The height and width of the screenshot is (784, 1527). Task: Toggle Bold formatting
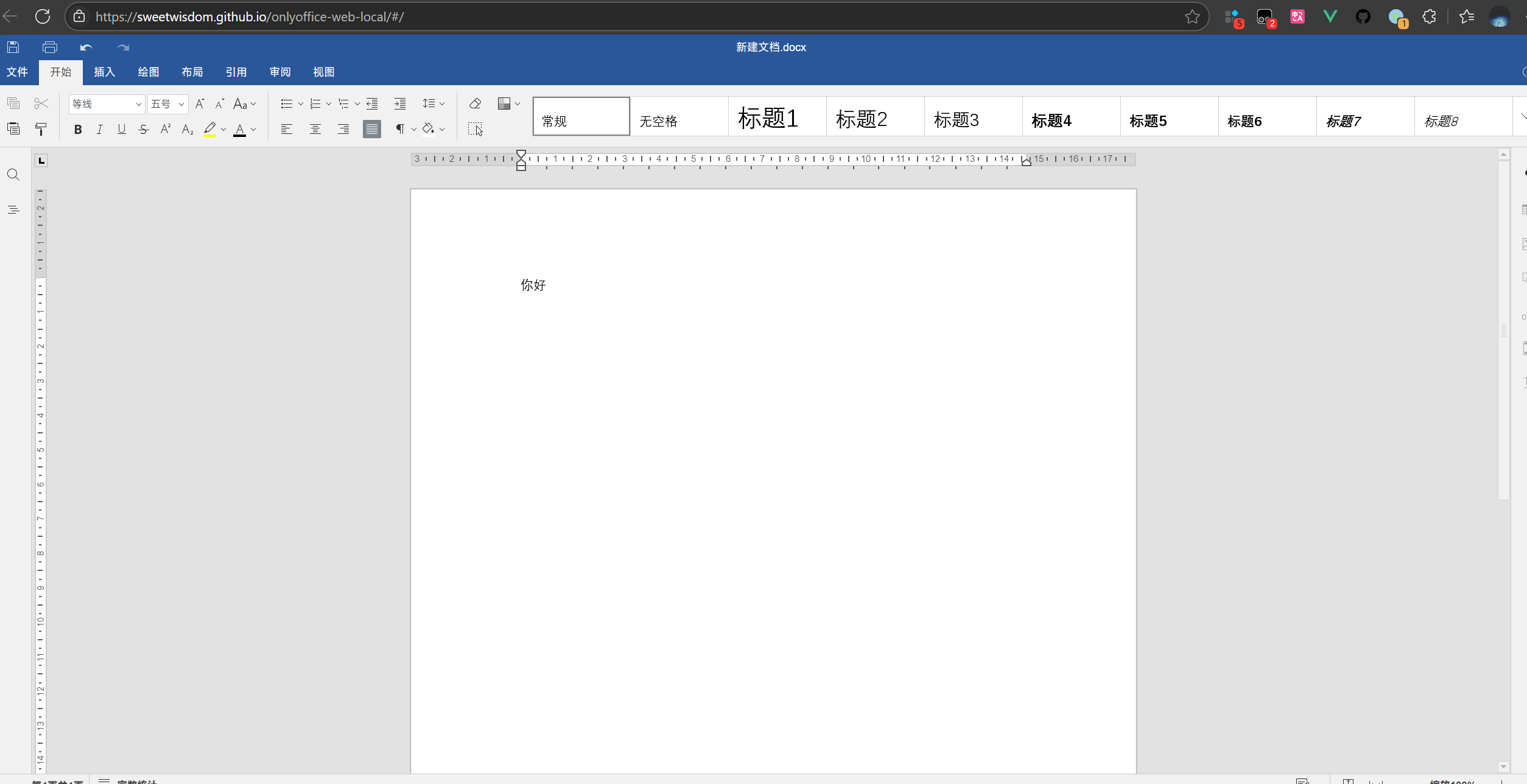pyautogui.click(x=78, y=129)
